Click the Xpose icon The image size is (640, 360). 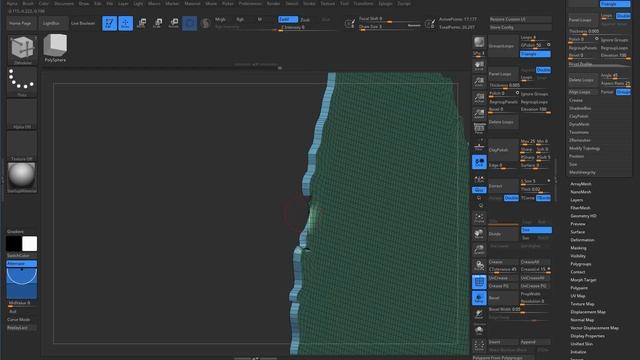click(x=479, y=345)
